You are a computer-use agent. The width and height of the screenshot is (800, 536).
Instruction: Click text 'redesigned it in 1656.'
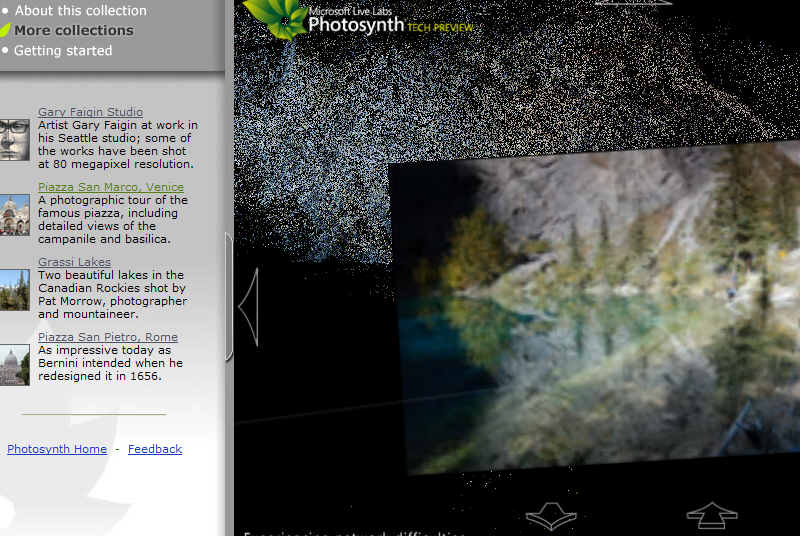99,376
